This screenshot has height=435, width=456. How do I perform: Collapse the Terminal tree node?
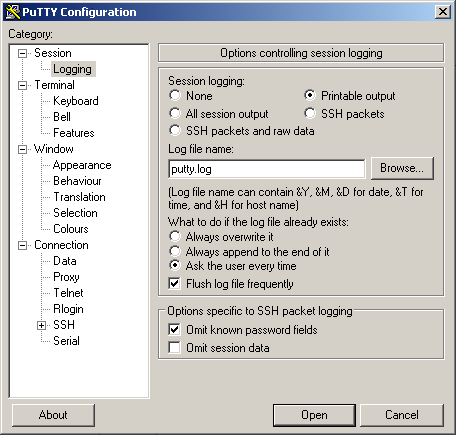click(x=22, y=85)
